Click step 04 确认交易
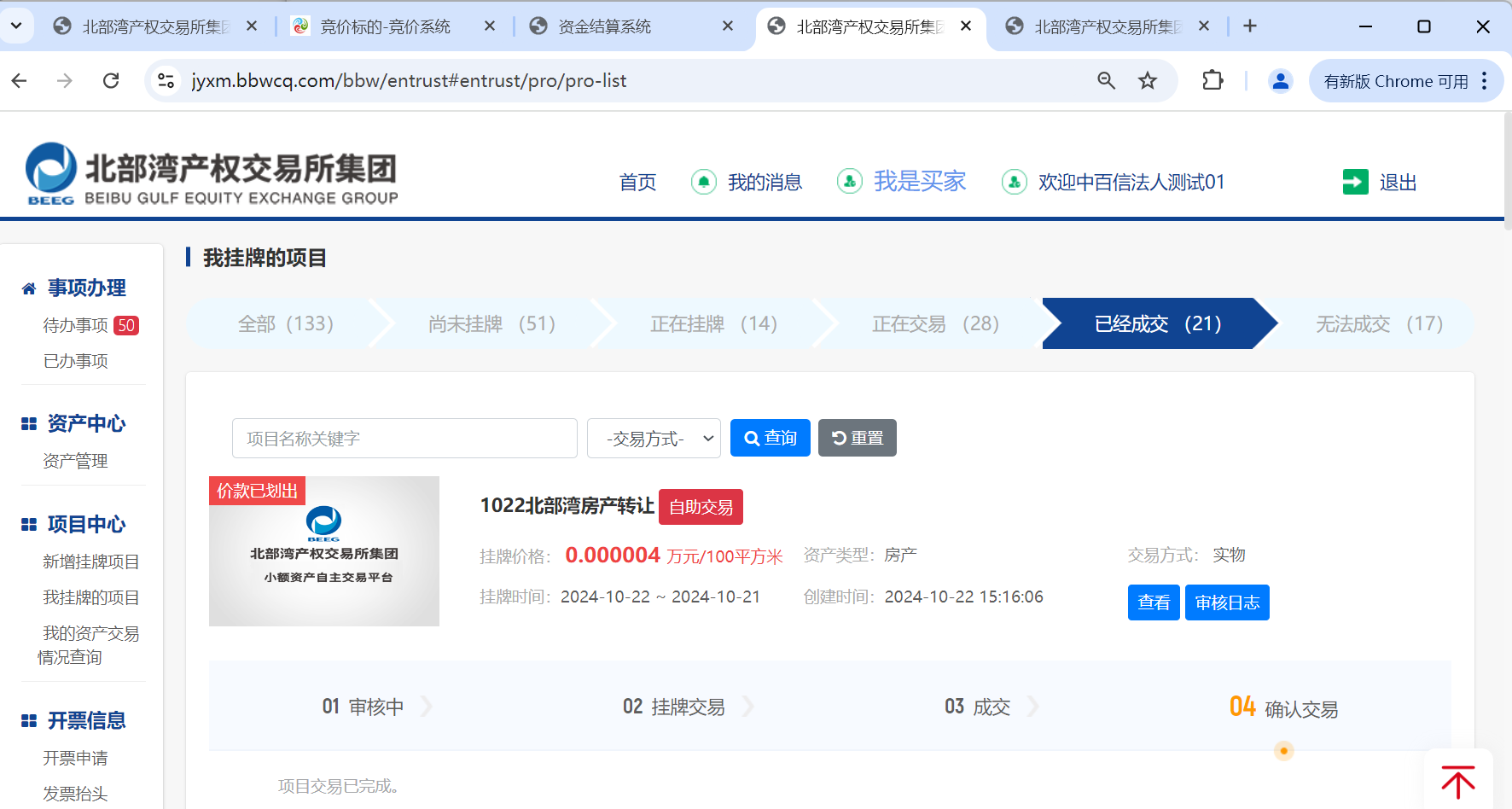1512x809 pixels. coord(1283,707)
